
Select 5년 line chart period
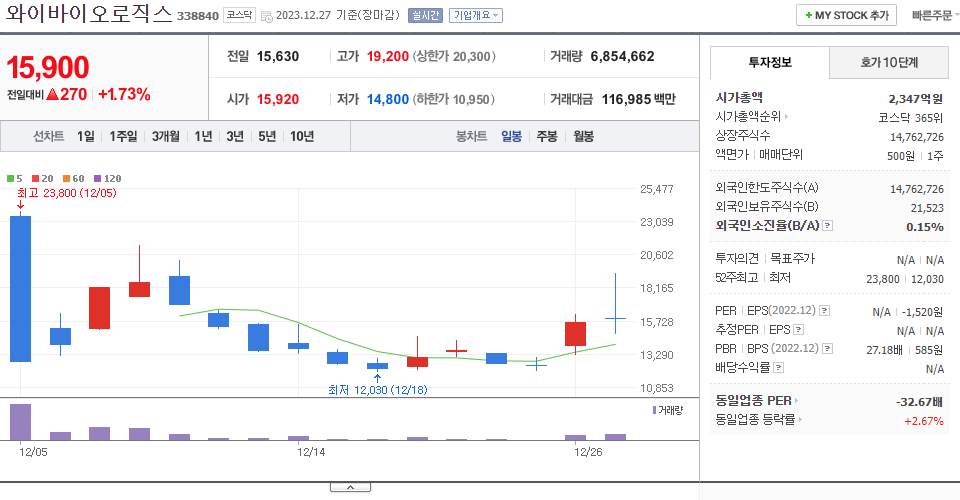[267, 136]
